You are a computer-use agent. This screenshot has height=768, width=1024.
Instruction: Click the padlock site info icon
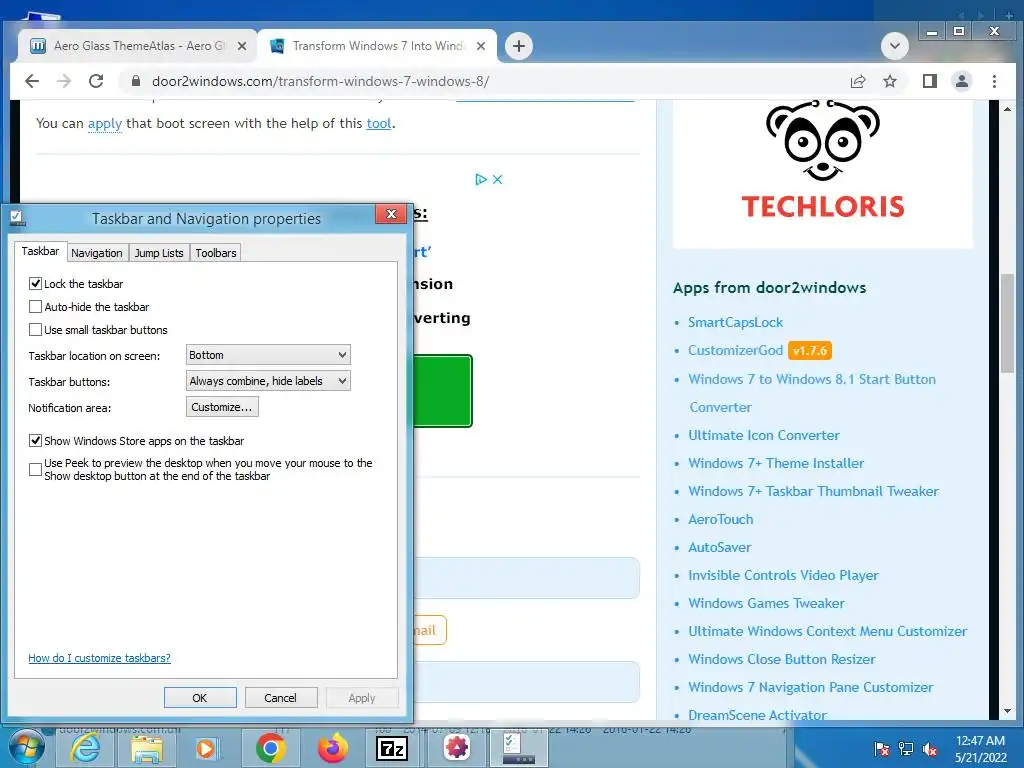click(136, 81)
